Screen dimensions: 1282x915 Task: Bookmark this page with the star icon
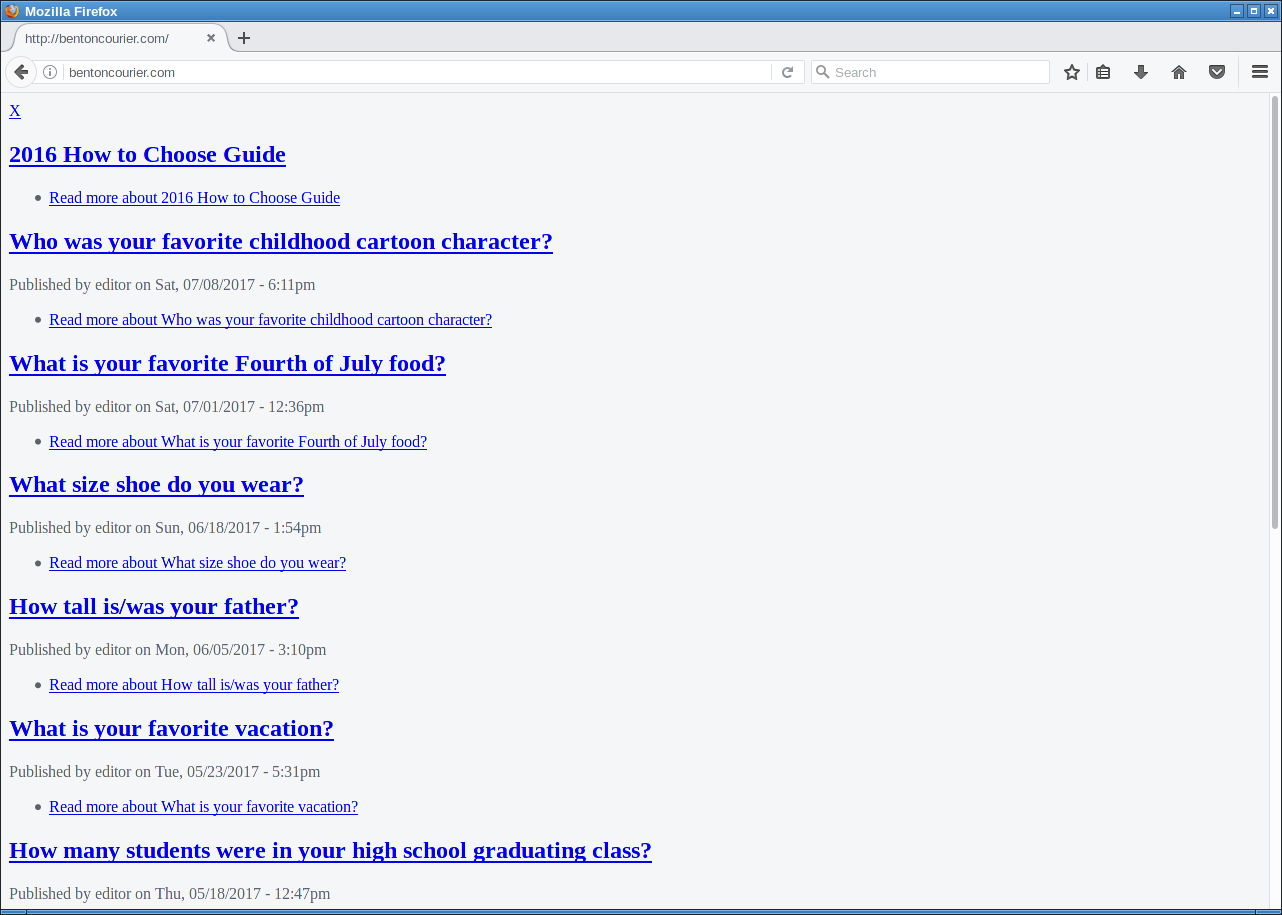[x=1072, y=72]
